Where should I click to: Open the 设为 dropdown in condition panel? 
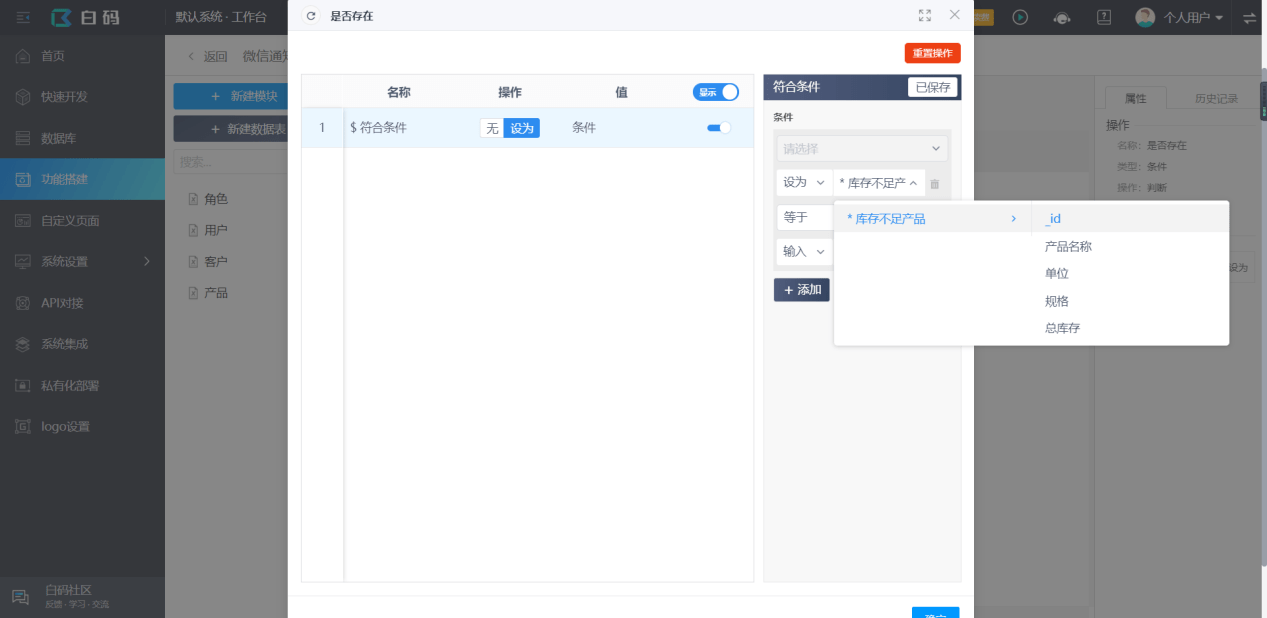(804, 182)
